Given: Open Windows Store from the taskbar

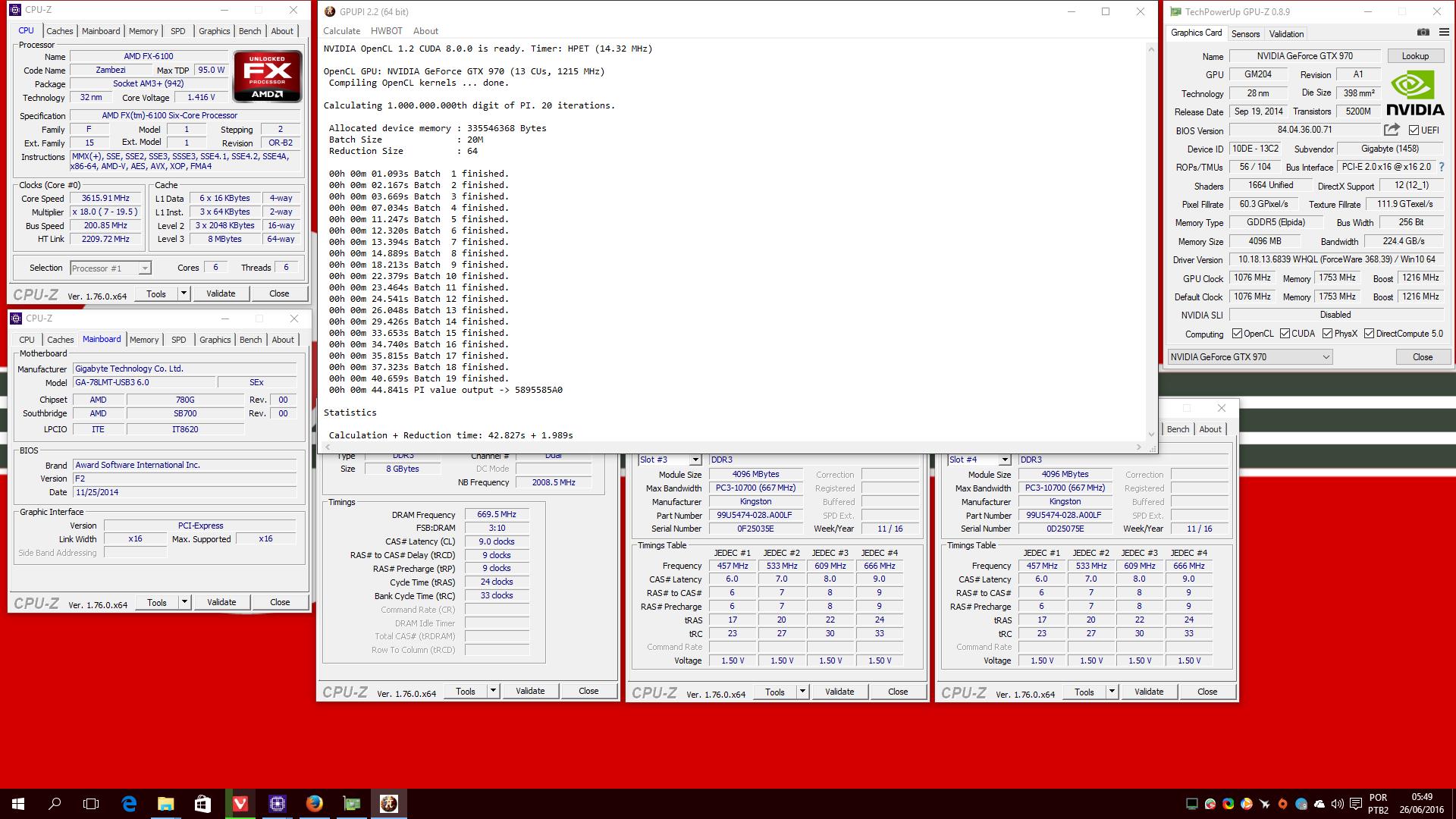Looking at the screenshot, I should (202, 804).
